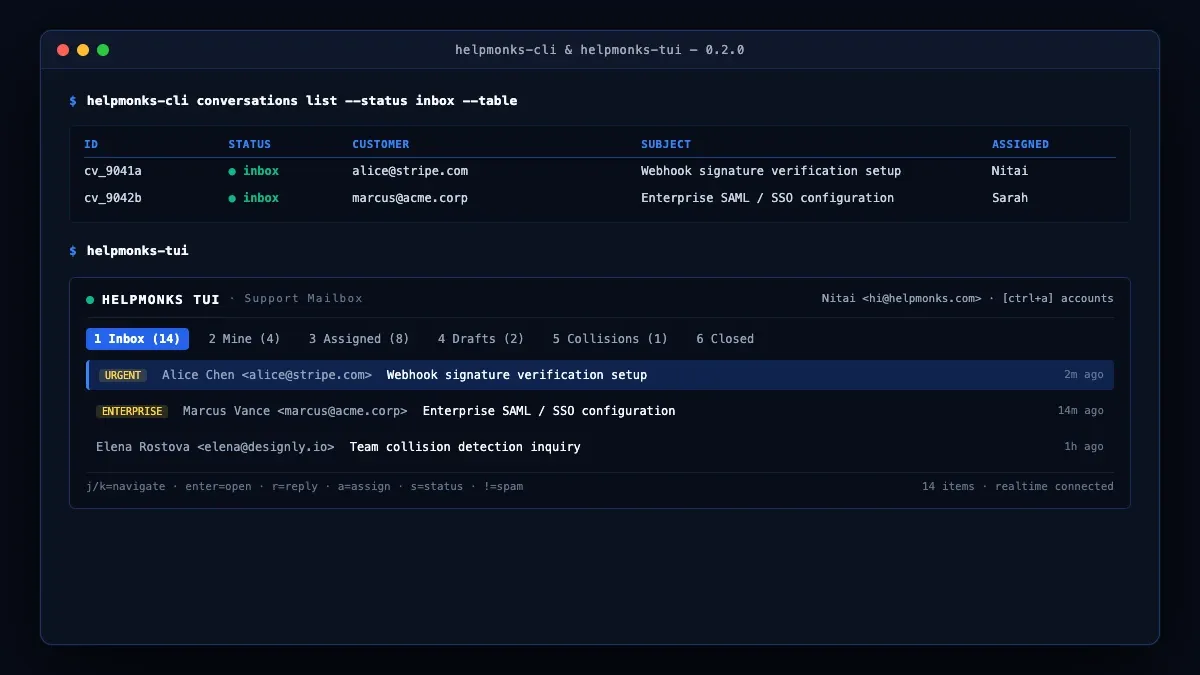1200x675 pixels.
Task: Click the HELPMONKS TUI title
Action: click(161, 299)
